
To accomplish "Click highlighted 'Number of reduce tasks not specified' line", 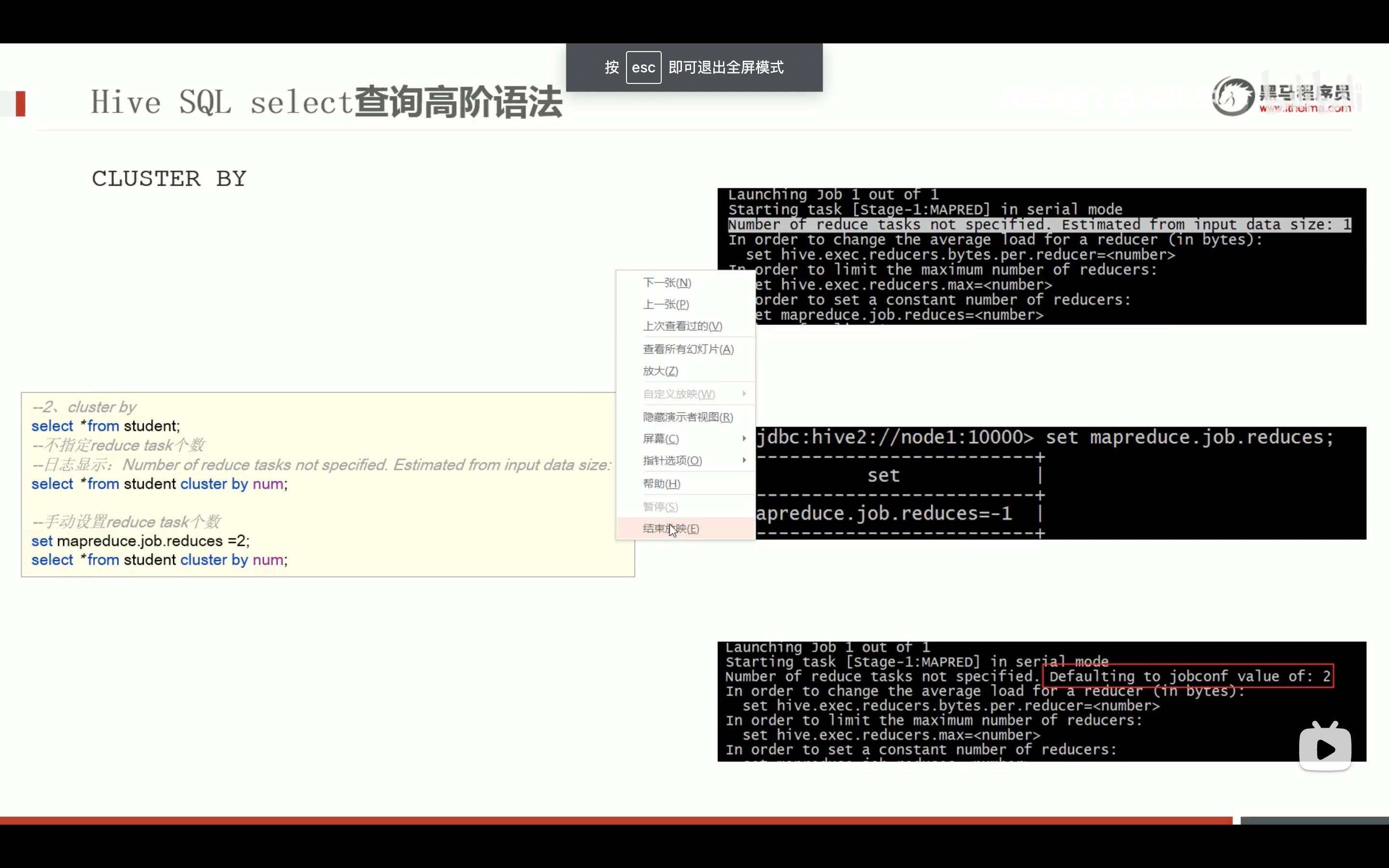I will [1039, 224].
